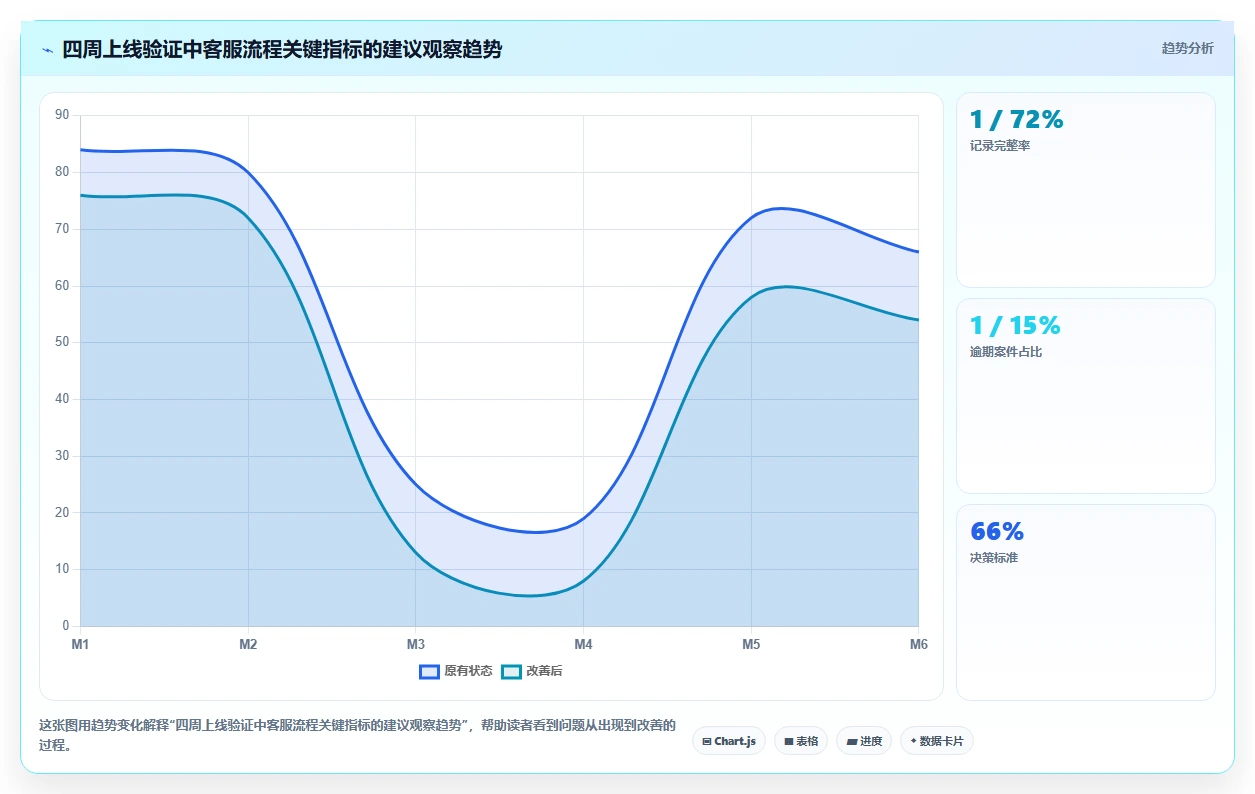The width and height of the screenshot is (1255, 794).
Task: Click the 0 y-axis value
Action: 65,626
